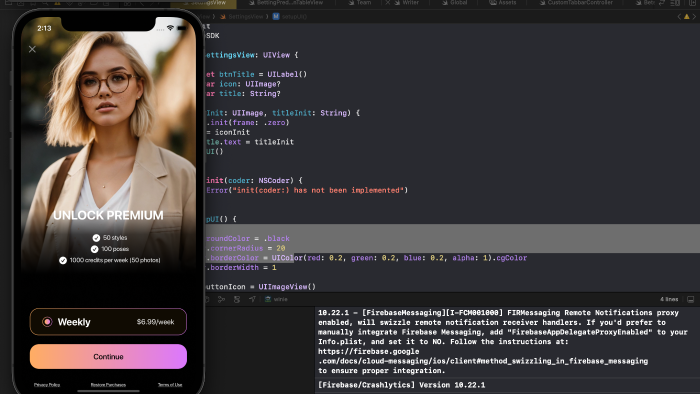Click the UNLOCK PREMIUM heading
700x394 pixels.
click(108, 216)
